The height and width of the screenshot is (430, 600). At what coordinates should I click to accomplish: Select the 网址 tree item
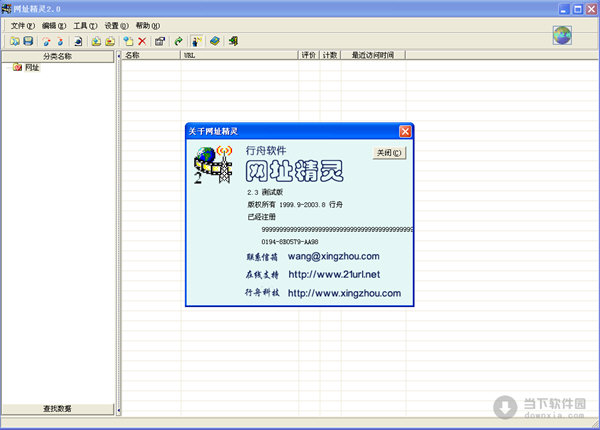(x=32, y=68)
